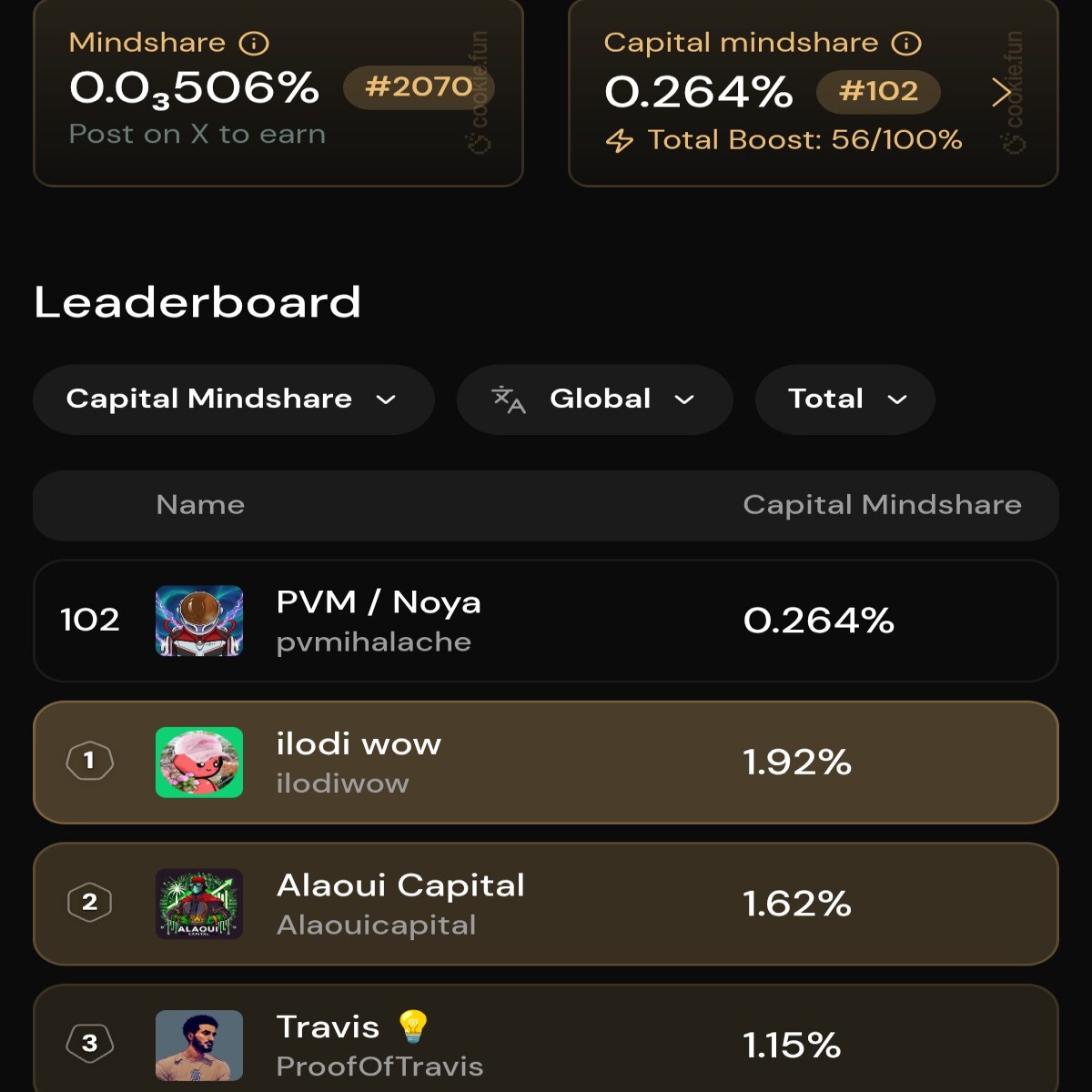The width and height of the screenshot is (1092, 1092).
Task: Open ProofOfTravis handle link
Action: coord(379,1067)
